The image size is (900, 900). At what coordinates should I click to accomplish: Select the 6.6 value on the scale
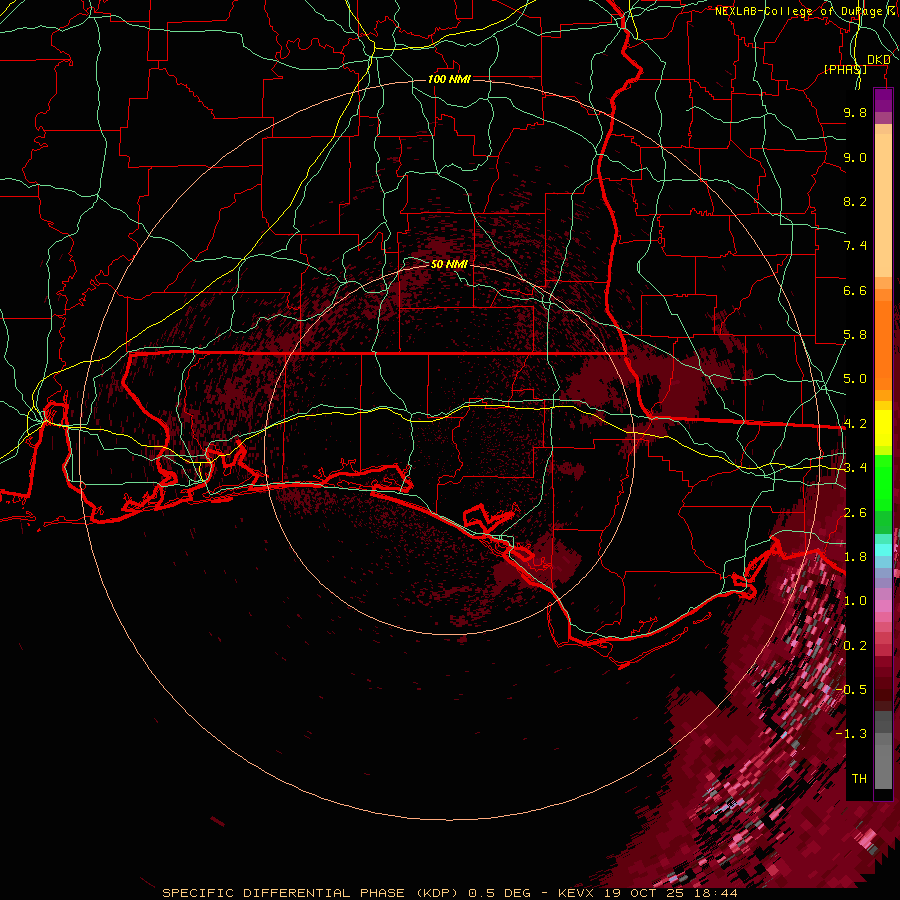point(855,290)
